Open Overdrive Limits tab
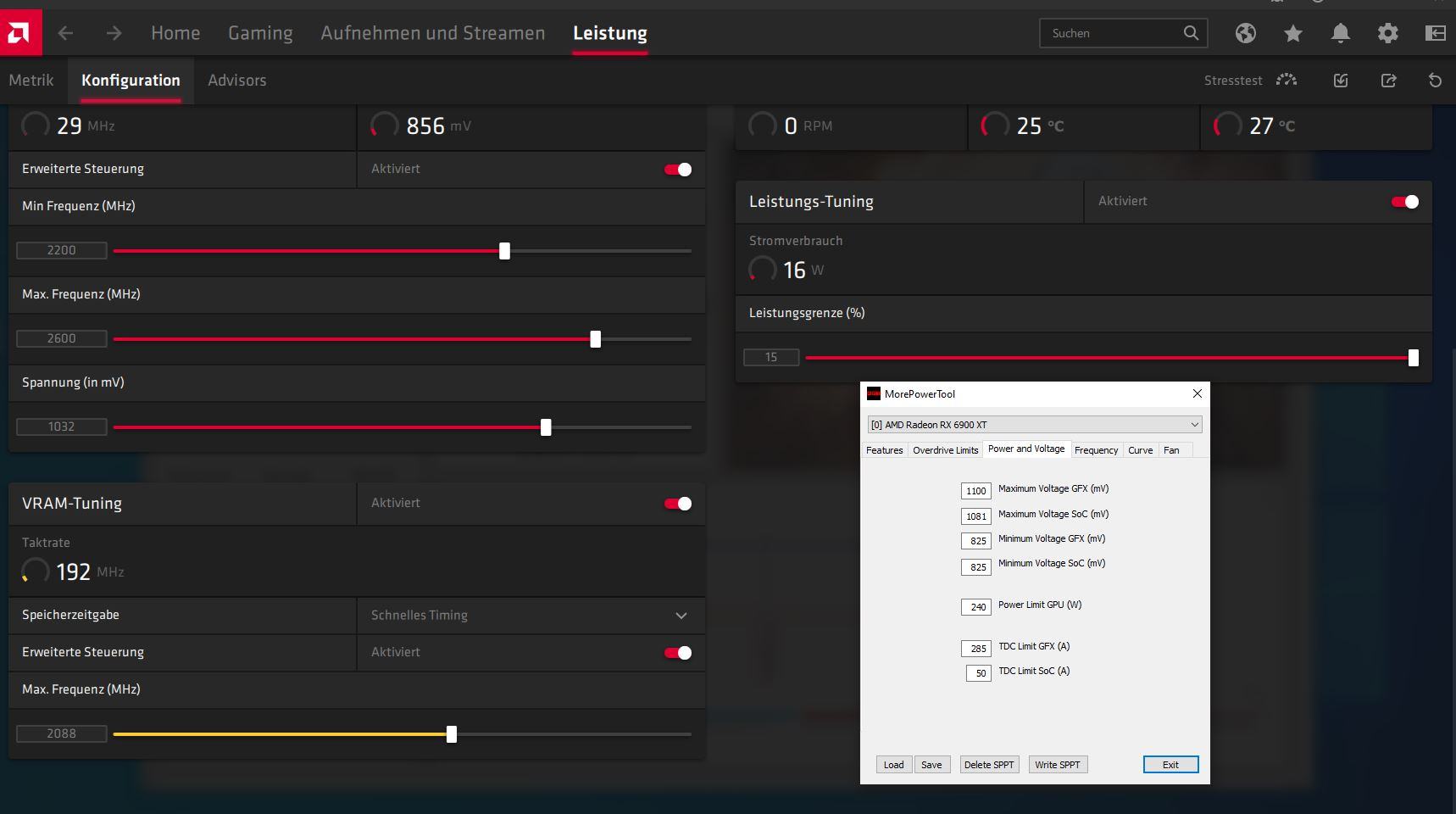This screenshot has height=814, width=1456. [x=945, y=450]
